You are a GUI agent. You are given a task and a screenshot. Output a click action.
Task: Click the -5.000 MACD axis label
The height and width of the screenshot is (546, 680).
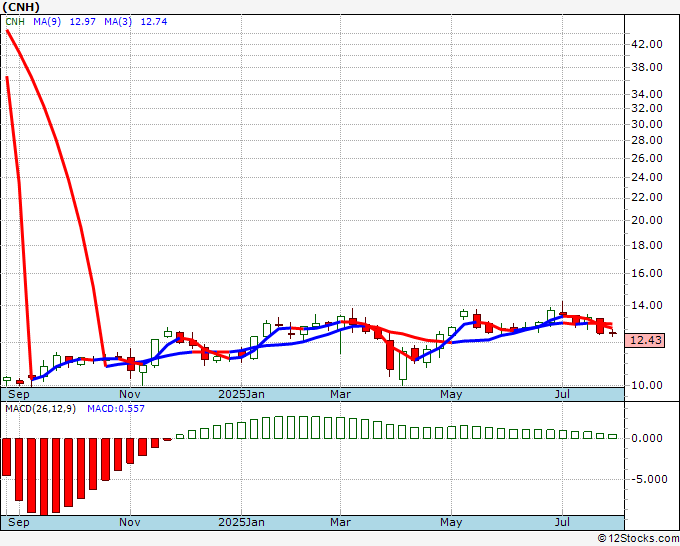click(x=650, y=479)
